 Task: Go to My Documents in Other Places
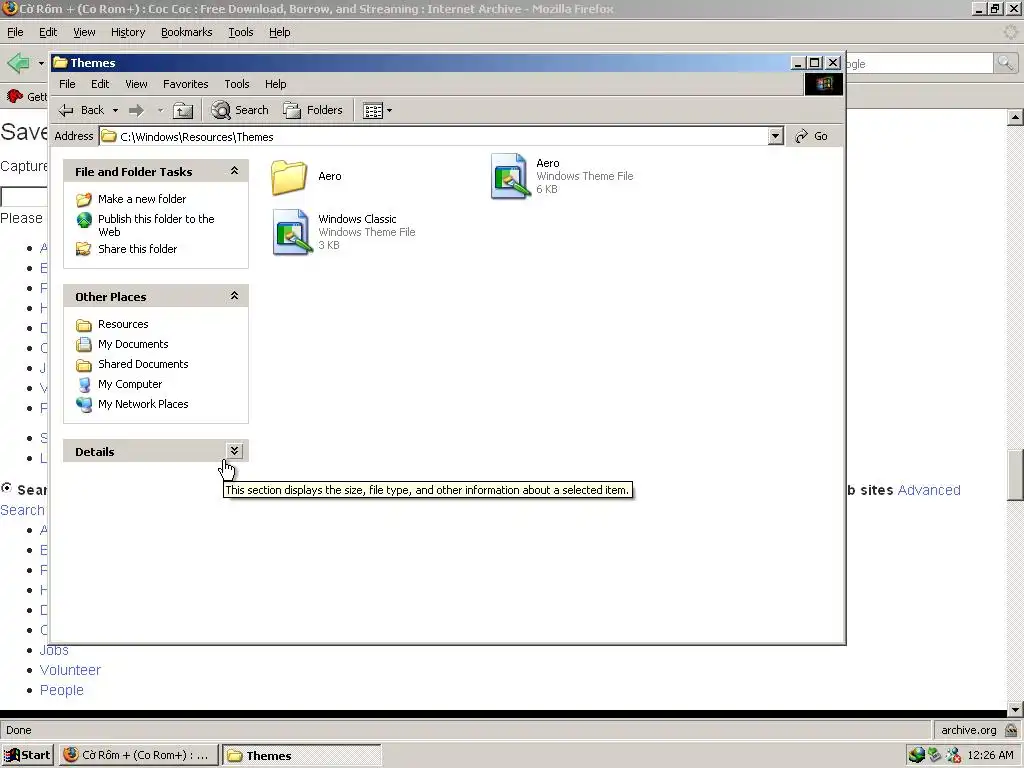point(133,344)
